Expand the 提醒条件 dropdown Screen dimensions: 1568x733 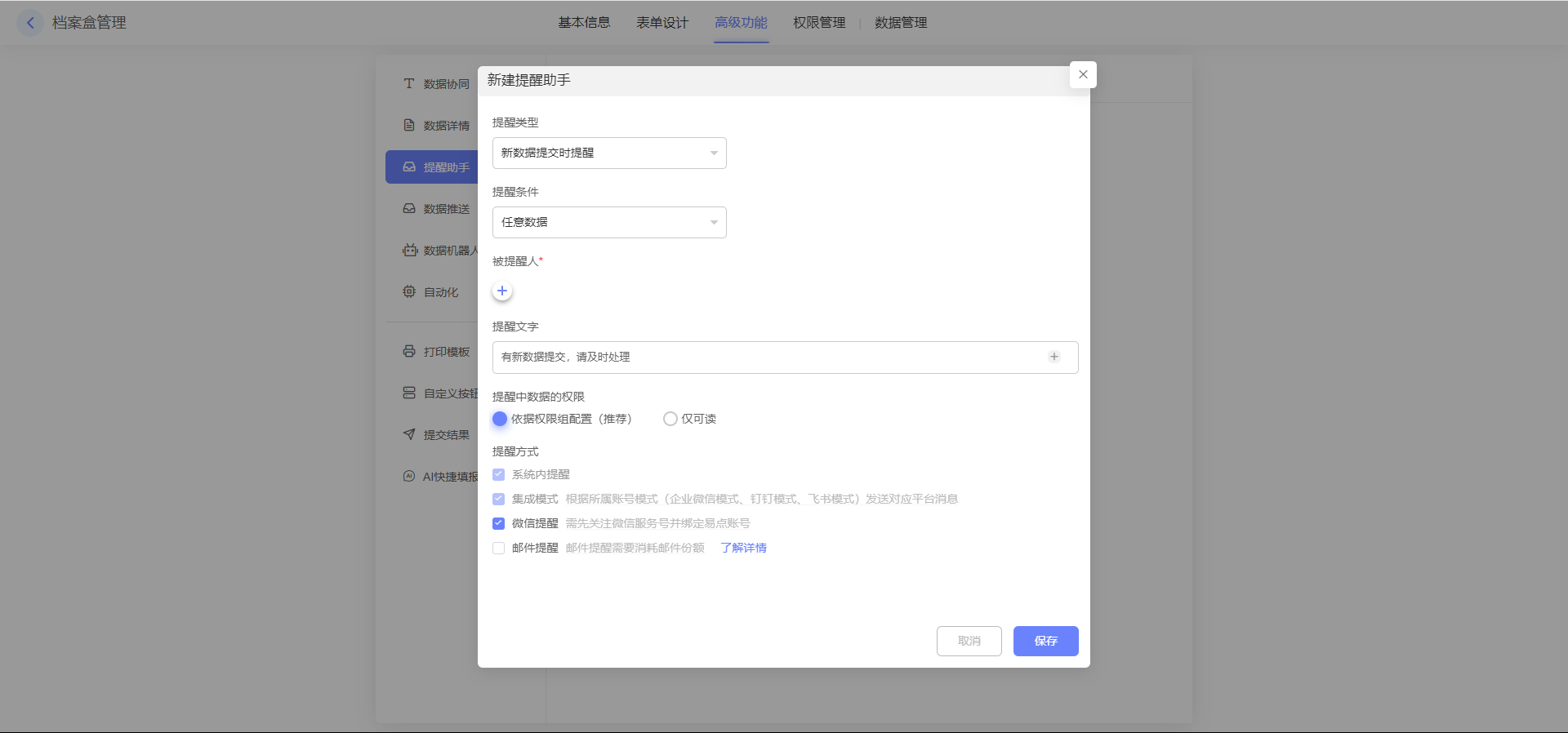pos(609,223)
